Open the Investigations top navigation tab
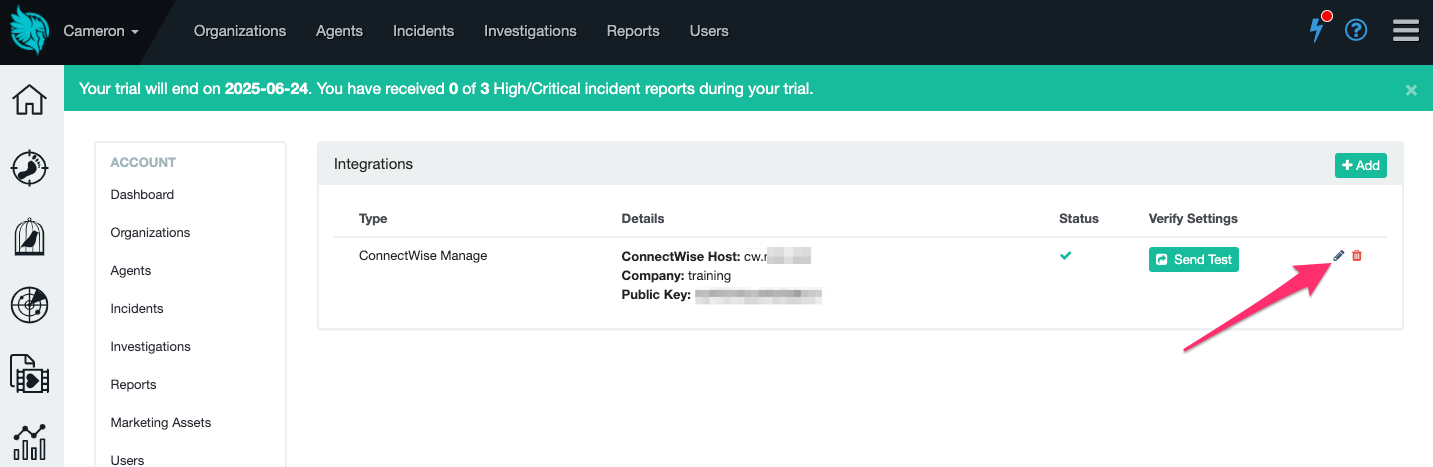This screenshot has width=1433, height=467. [530, 31]
